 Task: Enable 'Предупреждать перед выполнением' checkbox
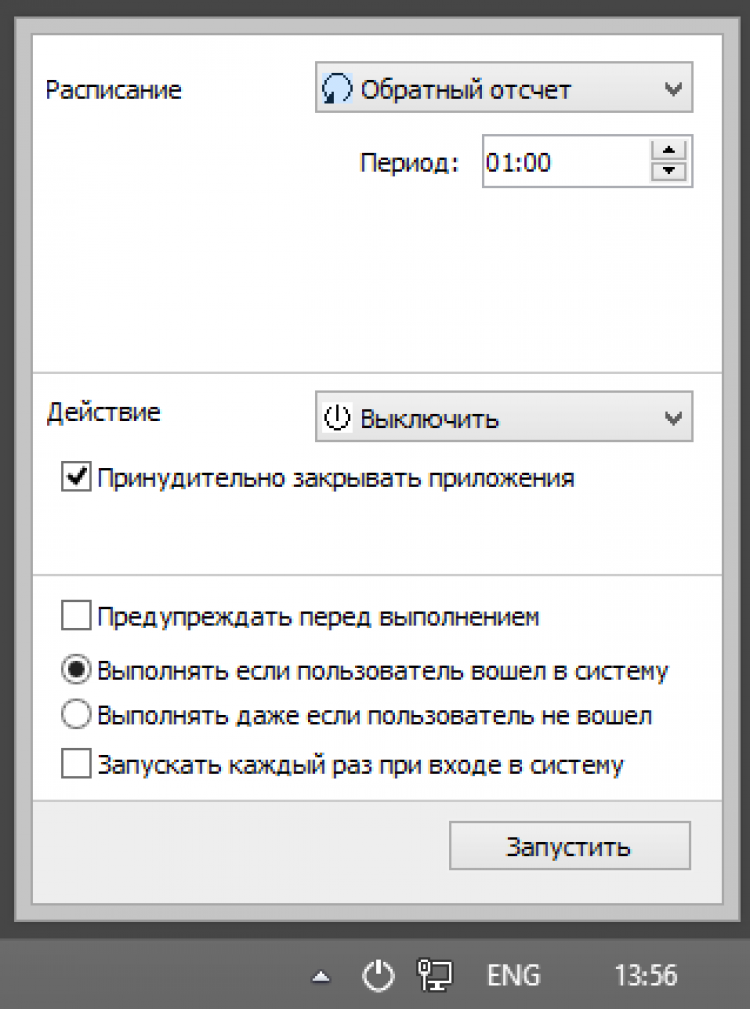pyautogui.click(x=76, y=616)
